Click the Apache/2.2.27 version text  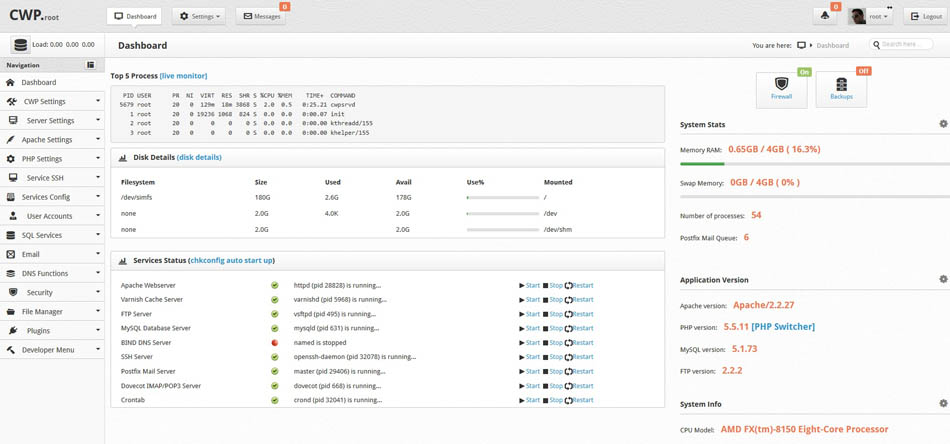point(763,305)
